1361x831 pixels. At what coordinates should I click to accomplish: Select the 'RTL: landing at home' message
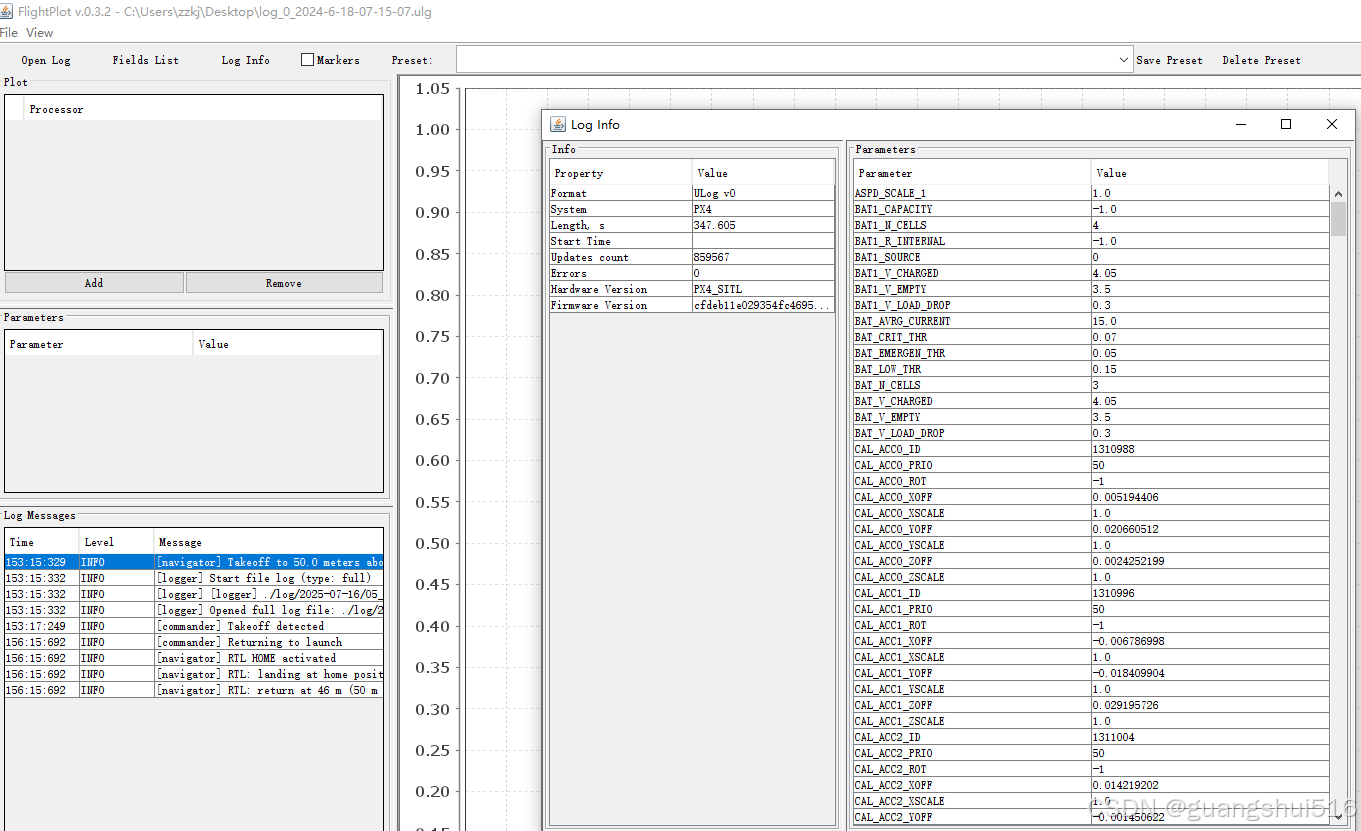coord(194,674)
